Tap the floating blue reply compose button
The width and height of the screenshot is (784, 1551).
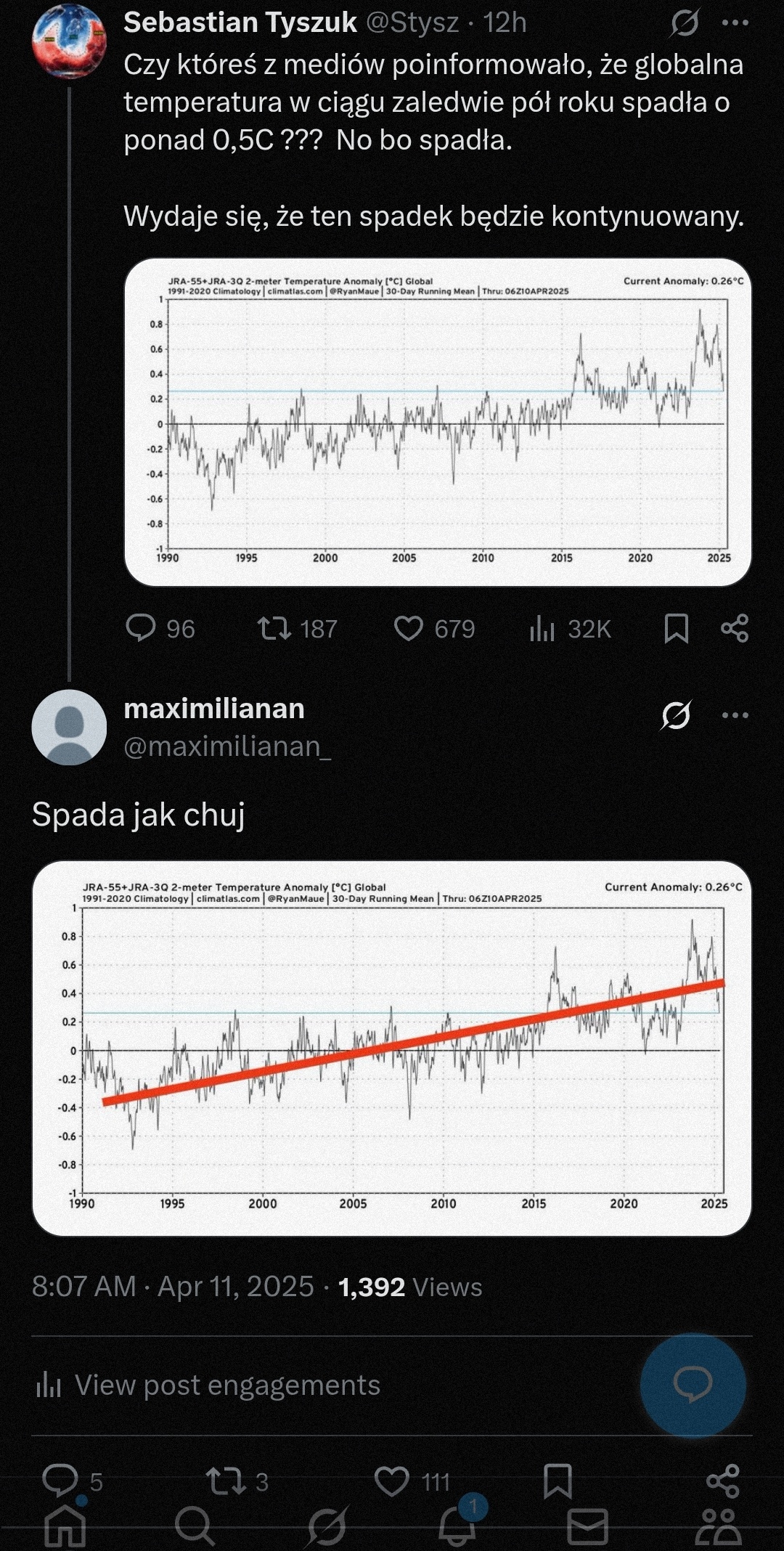[693, 1385]
